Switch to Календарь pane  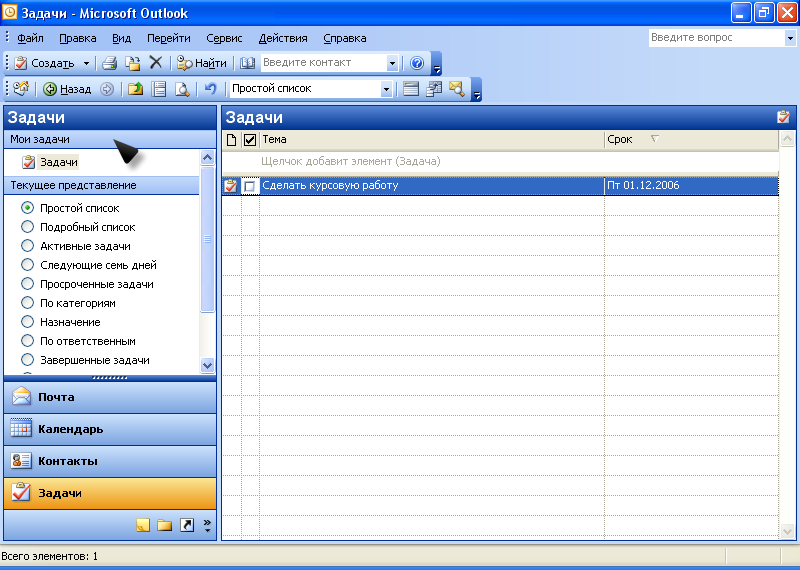[x=110, y=429]
